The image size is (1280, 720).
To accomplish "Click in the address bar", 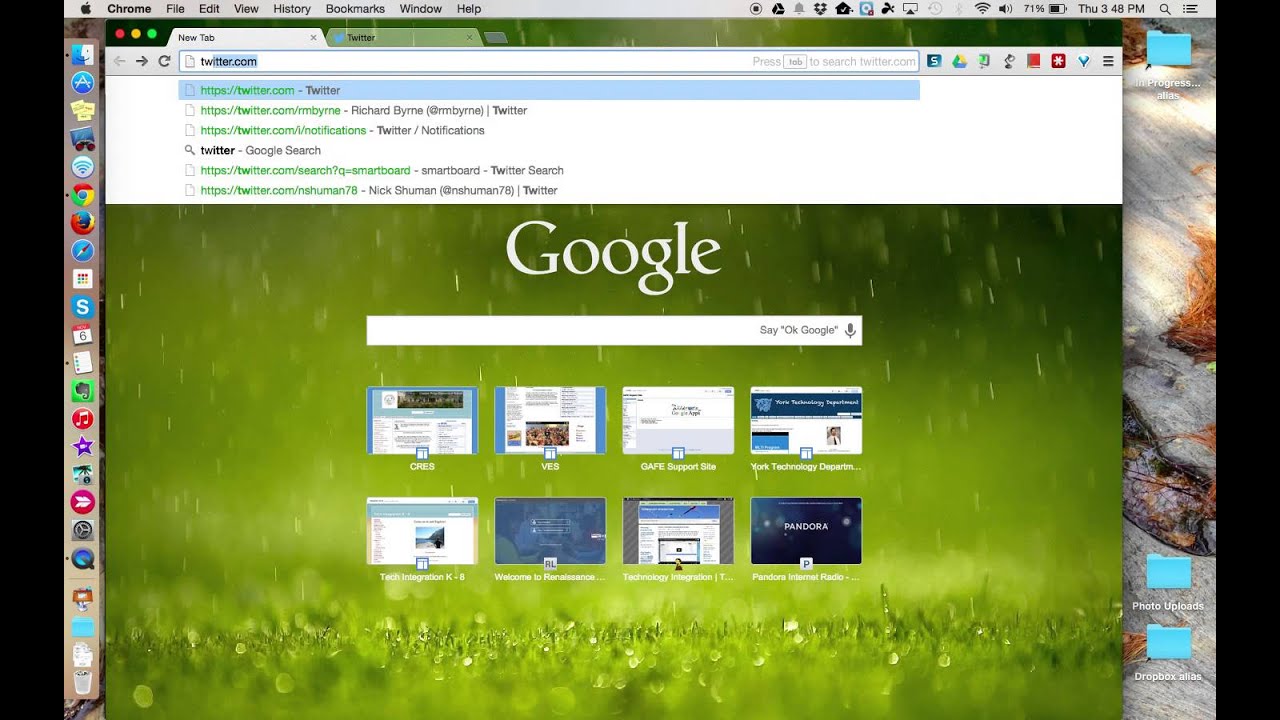I will 549,61.
